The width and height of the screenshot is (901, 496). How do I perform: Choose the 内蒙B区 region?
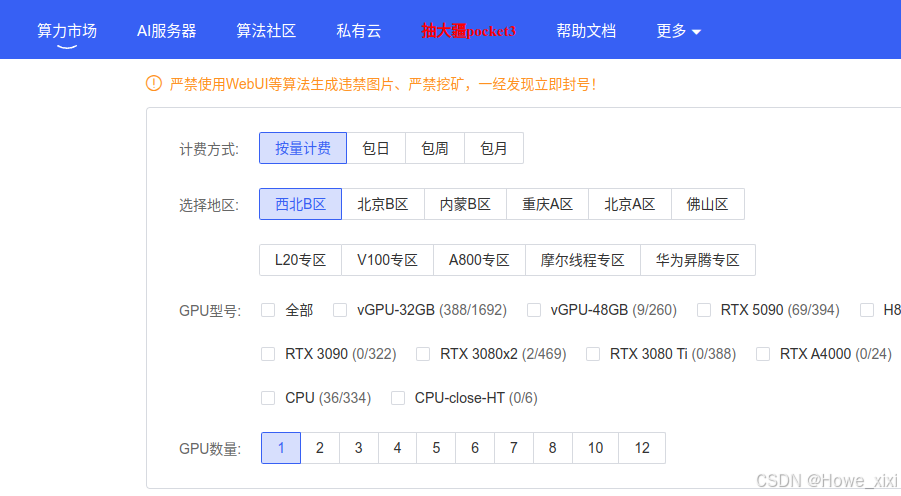(465, 204)
